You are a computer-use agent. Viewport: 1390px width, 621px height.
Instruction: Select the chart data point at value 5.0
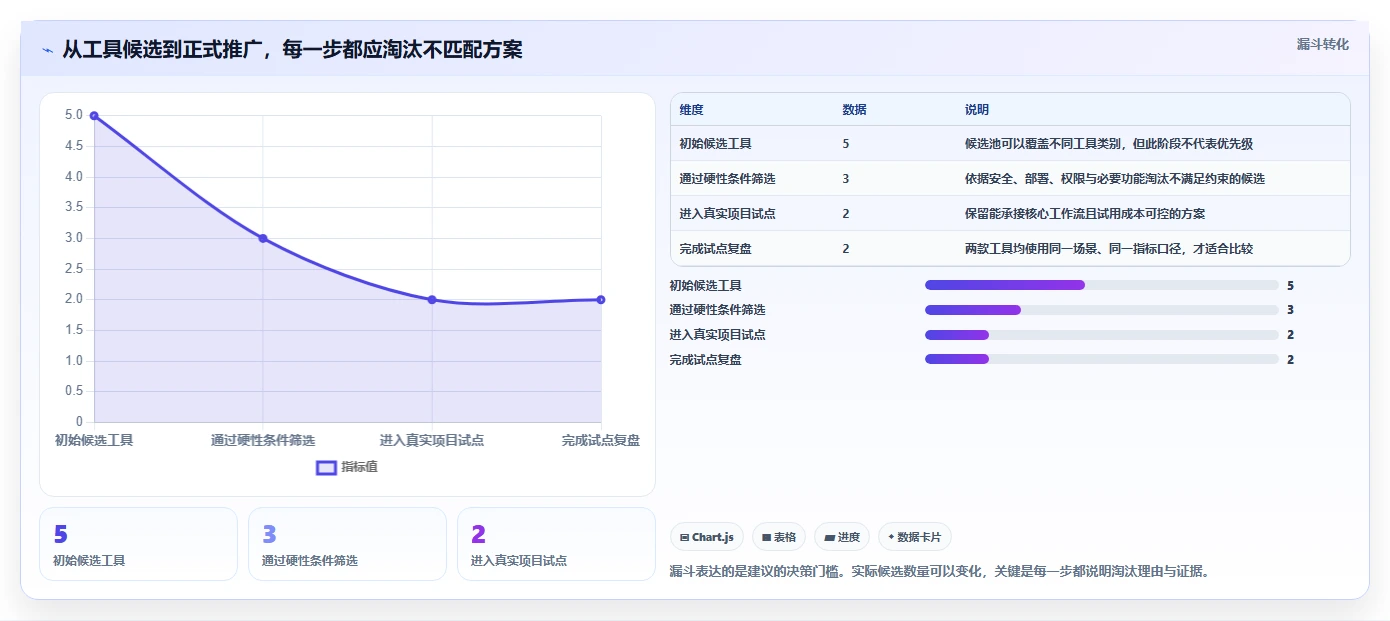tap(94, 116)
